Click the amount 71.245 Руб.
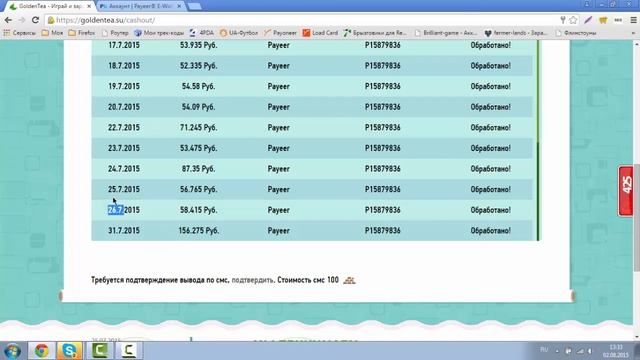Screen dimensions: 640x360 point(199,127)
